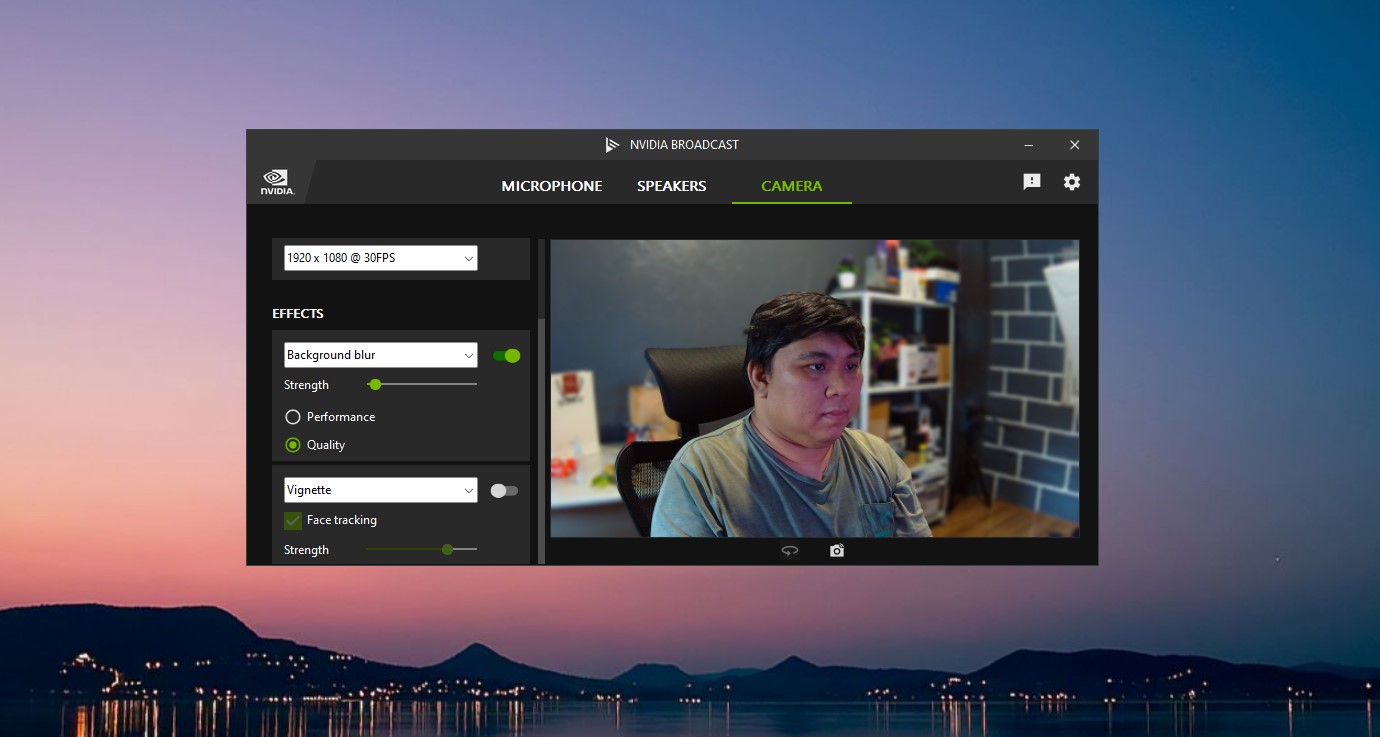Click the feedback speech bubble icon

coord(1032,182)
